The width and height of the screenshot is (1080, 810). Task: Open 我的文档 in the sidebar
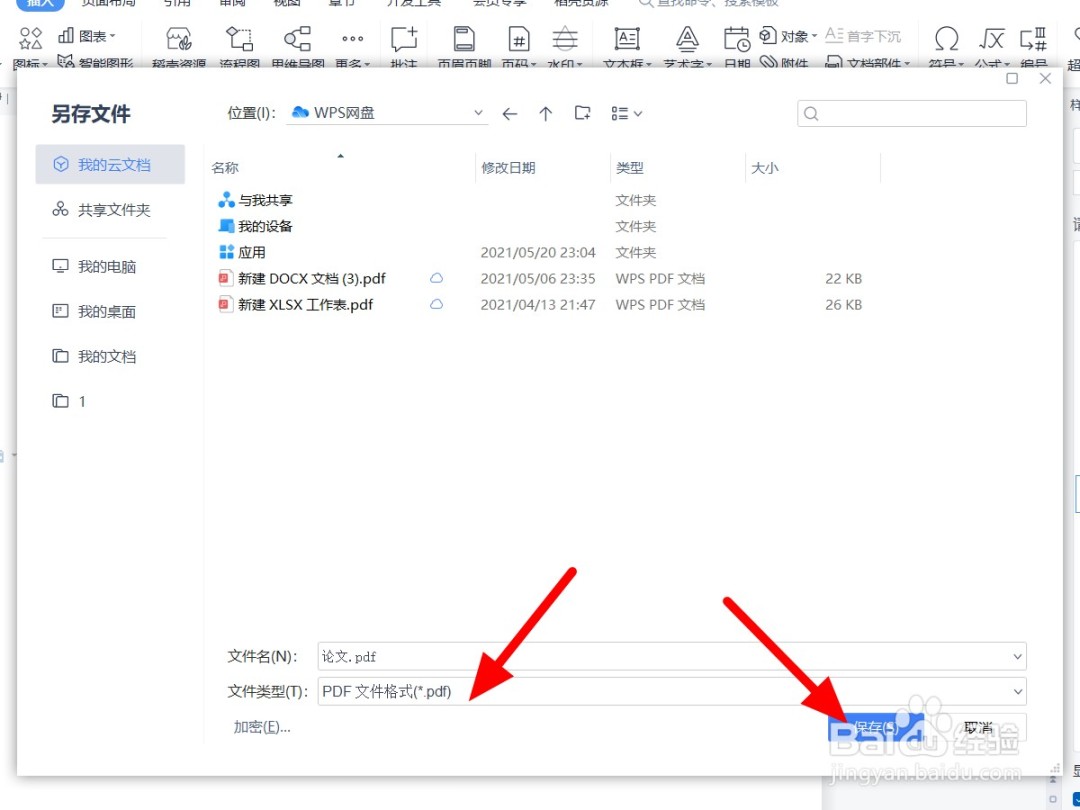coord(94,356)
